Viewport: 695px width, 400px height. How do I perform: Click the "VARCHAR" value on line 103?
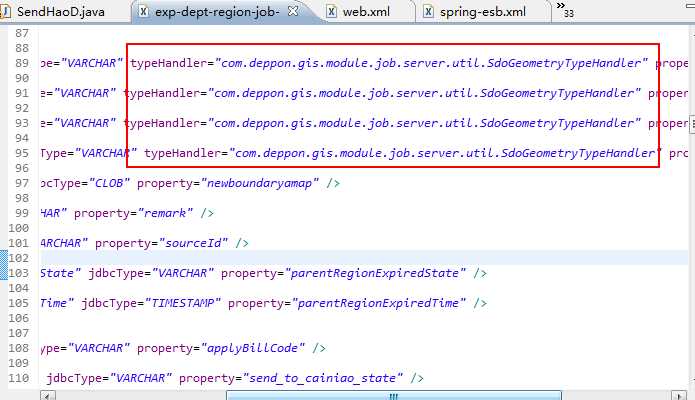[183, 273]
